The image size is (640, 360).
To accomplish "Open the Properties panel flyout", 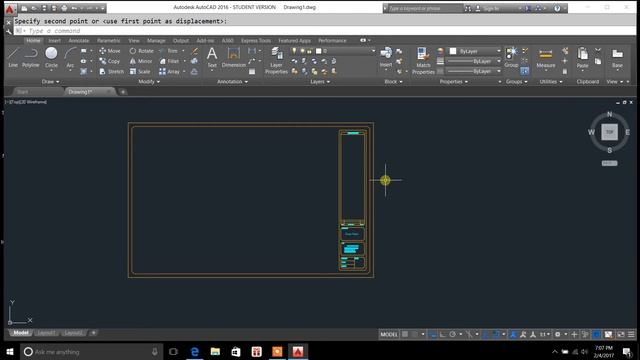I will click(x=453, y=82).
